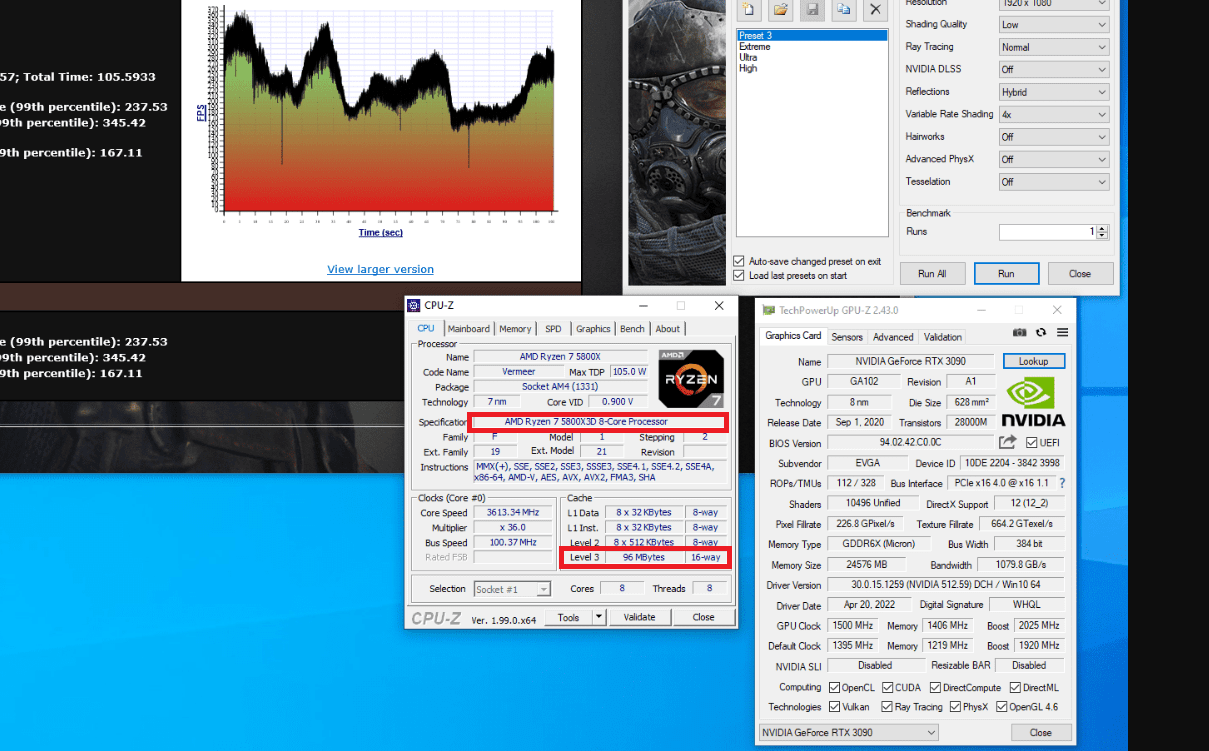The width and height of the screenshot is (1209, 751).
Task: Switch to the CPU-Z Mainboard tab
Action: click(468, 328)
